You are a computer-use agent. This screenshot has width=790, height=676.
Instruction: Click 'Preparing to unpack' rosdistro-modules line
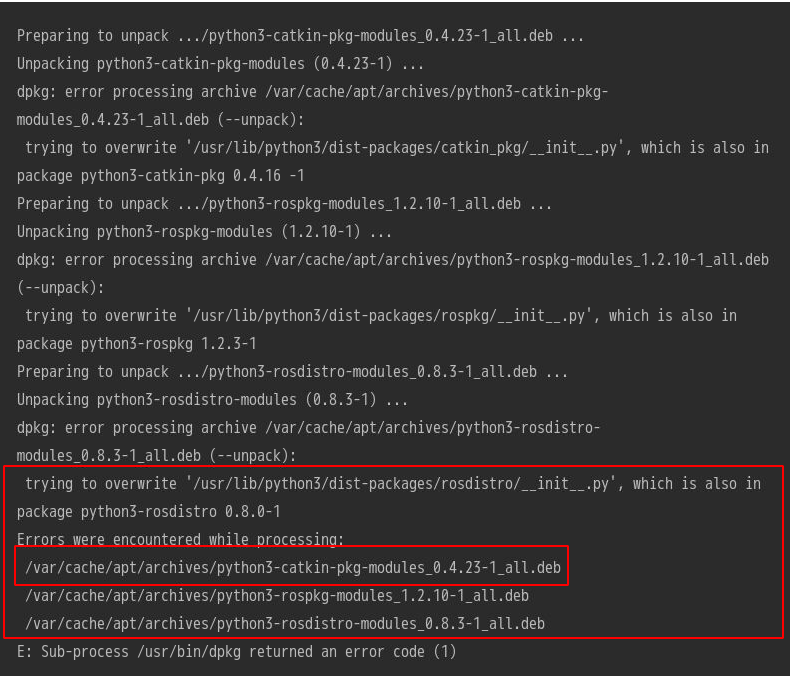[292, 372]
